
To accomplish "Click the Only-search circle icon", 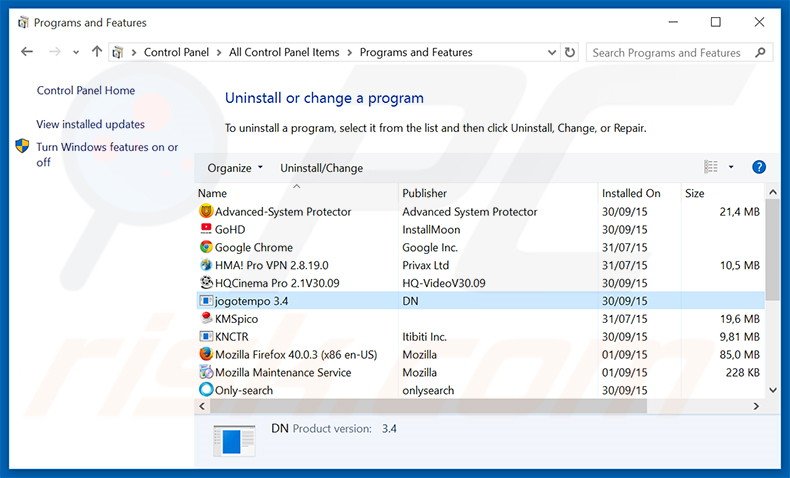I will click(206, 390).
